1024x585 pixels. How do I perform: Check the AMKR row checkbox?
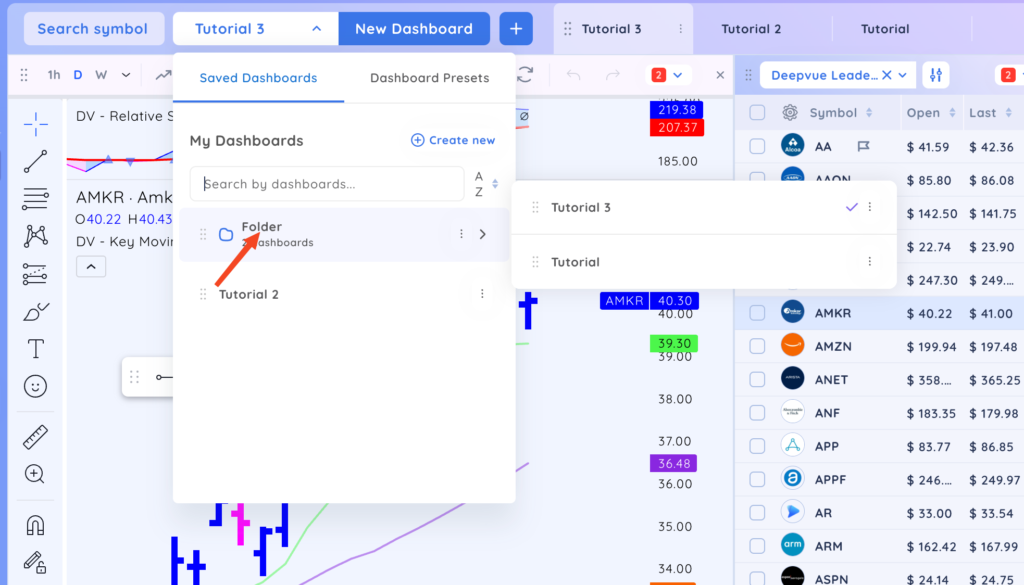tap(757, 313)
